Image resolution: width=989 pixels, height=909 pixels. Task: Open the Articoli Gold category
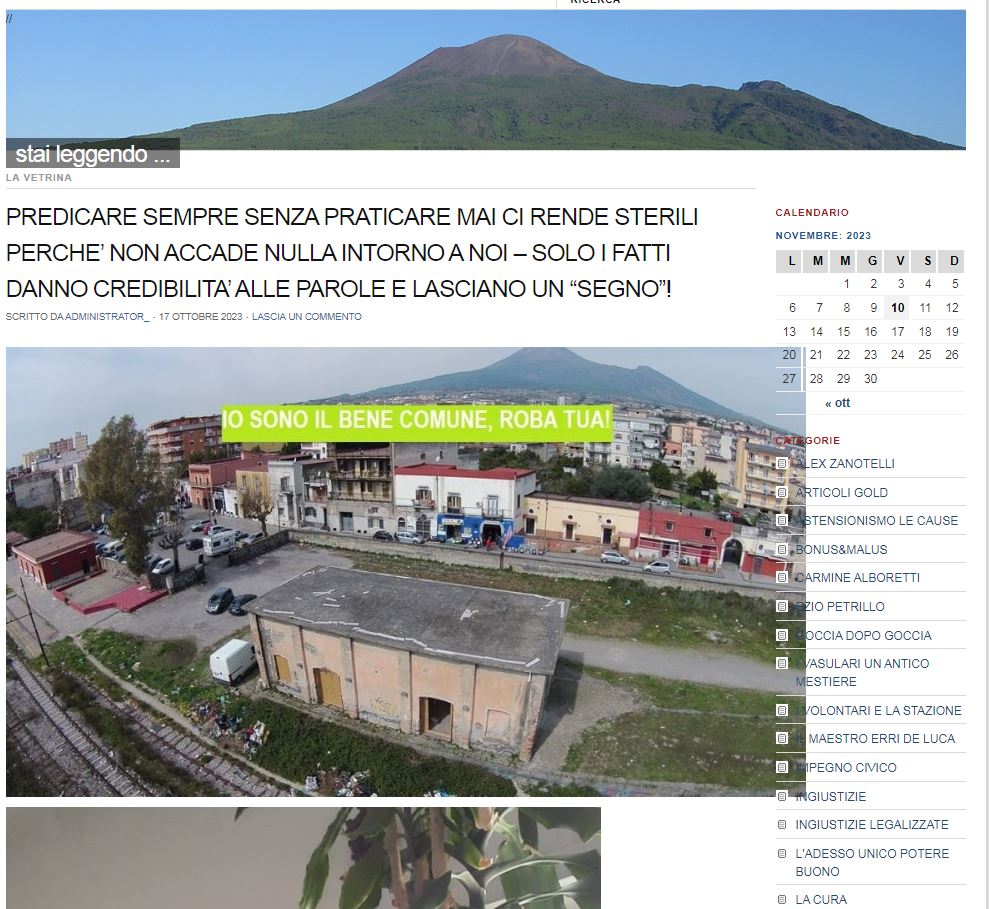(x=841, y=493)
